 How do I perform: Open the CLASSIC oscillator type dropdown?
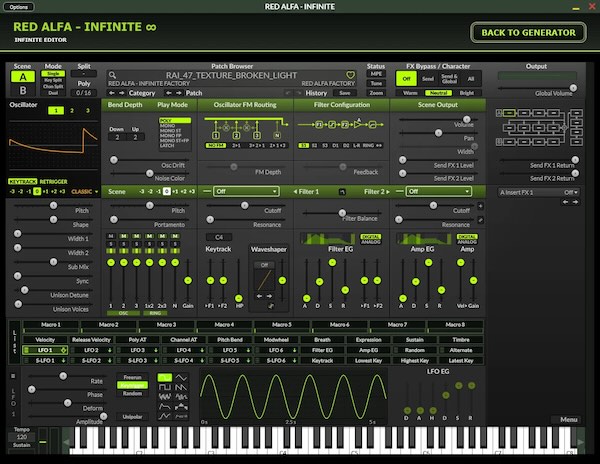85,191
